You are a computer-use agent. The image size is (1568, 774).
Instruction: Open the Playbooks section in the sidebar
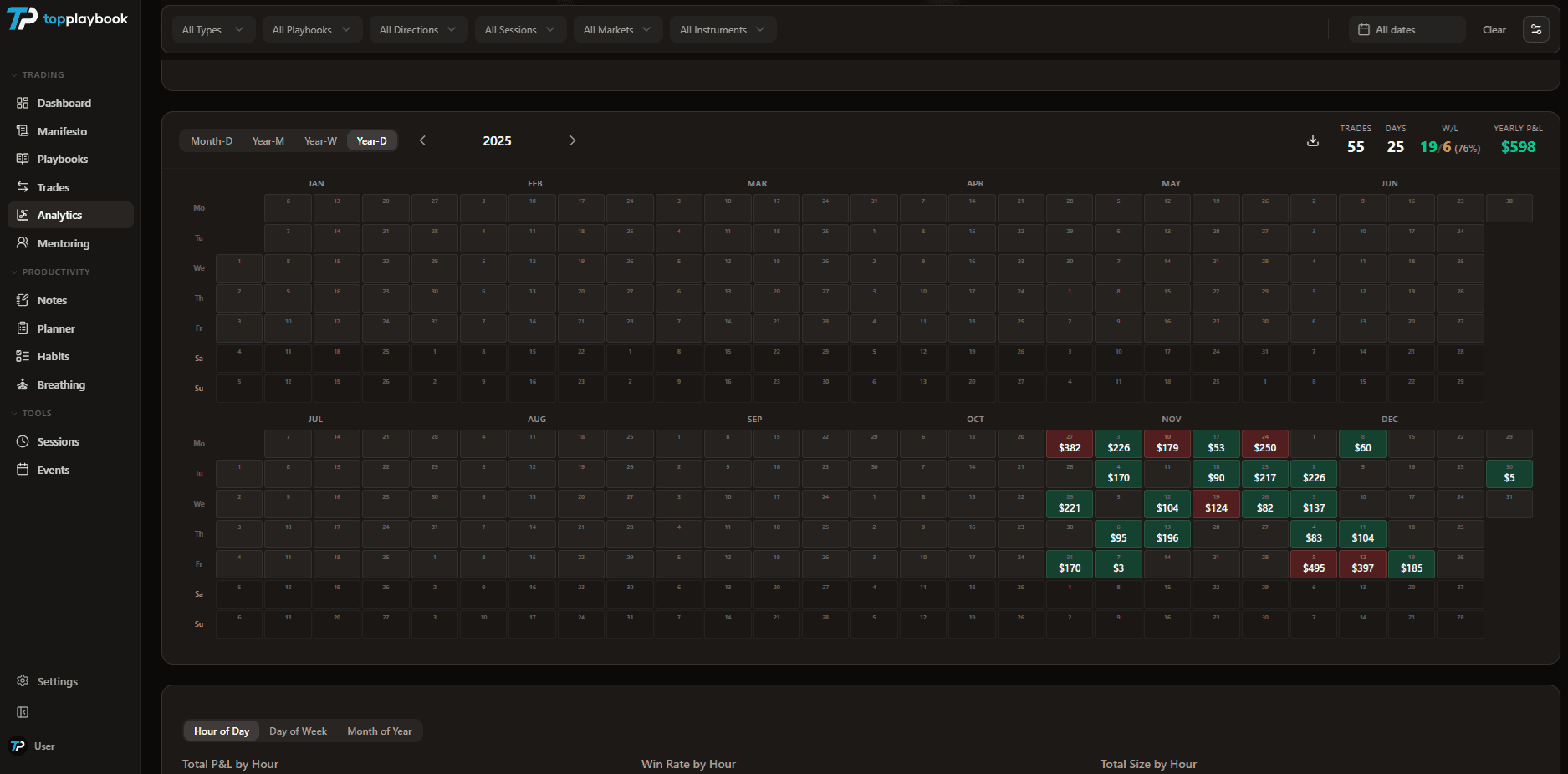click(x=63, y=159)
